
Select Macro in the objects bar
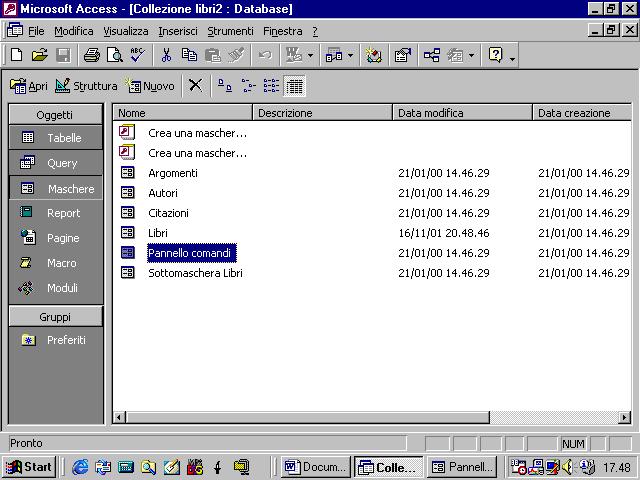(x=56, y=263)
